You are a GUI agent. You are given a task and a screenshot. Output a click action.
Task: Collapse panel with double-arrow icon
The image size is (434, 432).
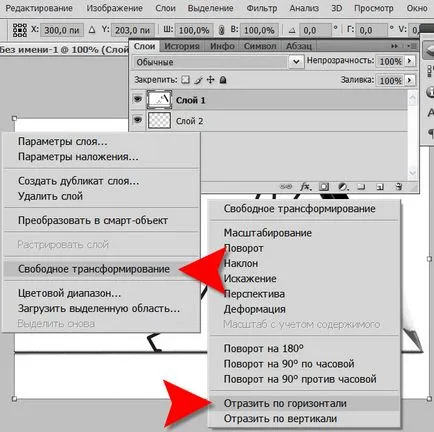pyautogui.click(x=394, y=46)
